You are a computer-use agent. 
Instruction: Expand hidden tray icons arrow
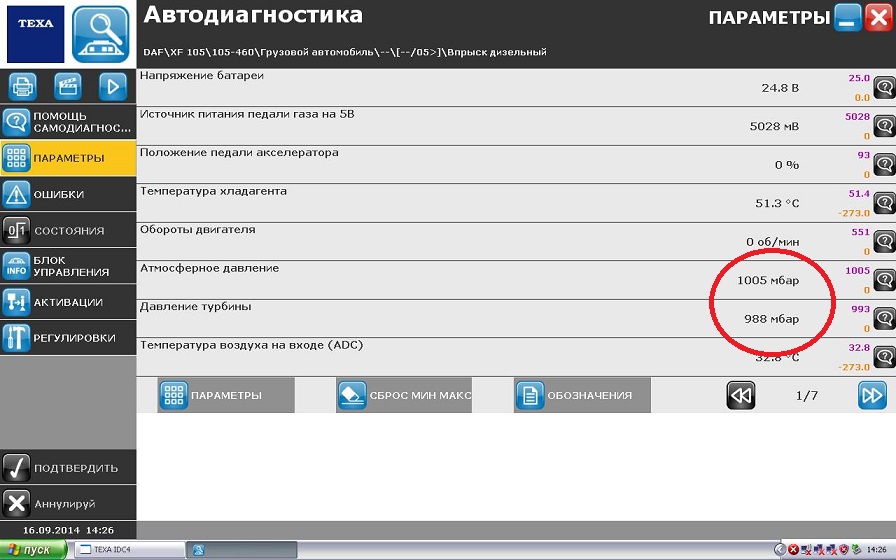click(x=779, y=550)
